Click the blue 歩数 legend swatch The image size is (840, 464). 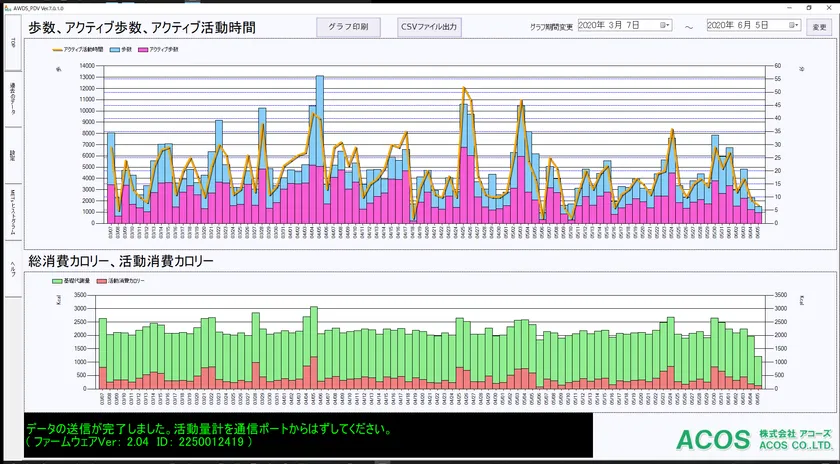point(114,48)
